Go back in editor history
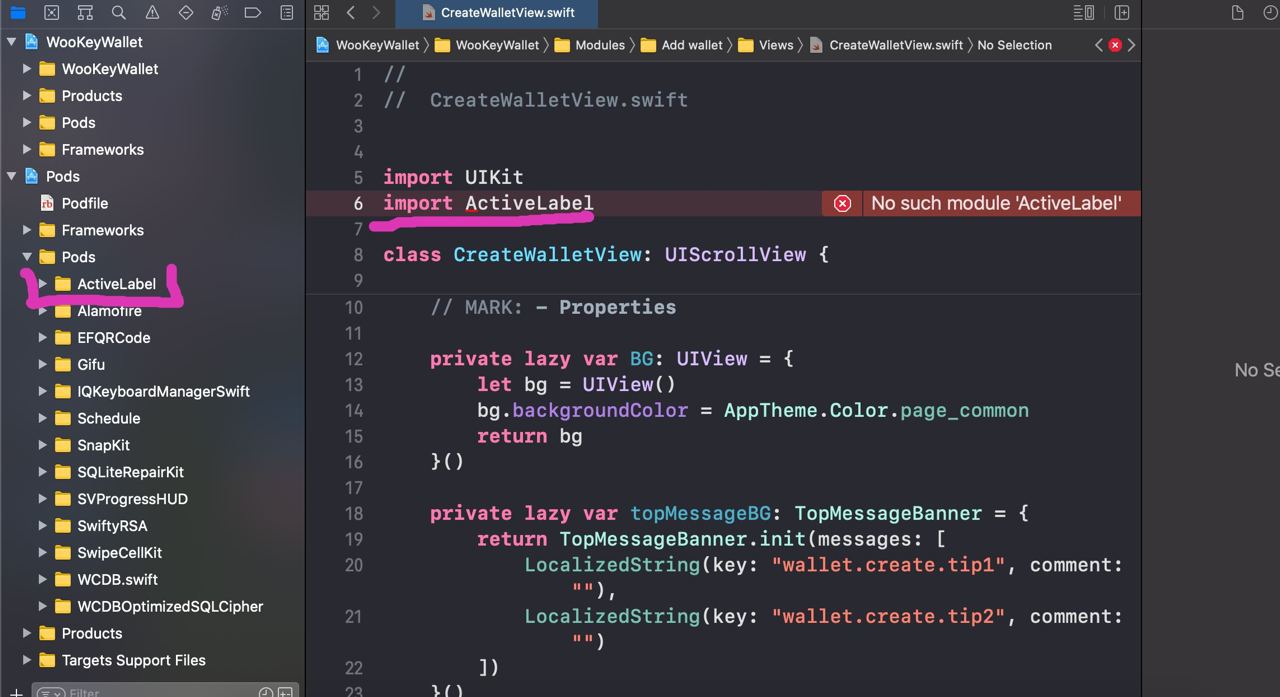 (351, 13)
